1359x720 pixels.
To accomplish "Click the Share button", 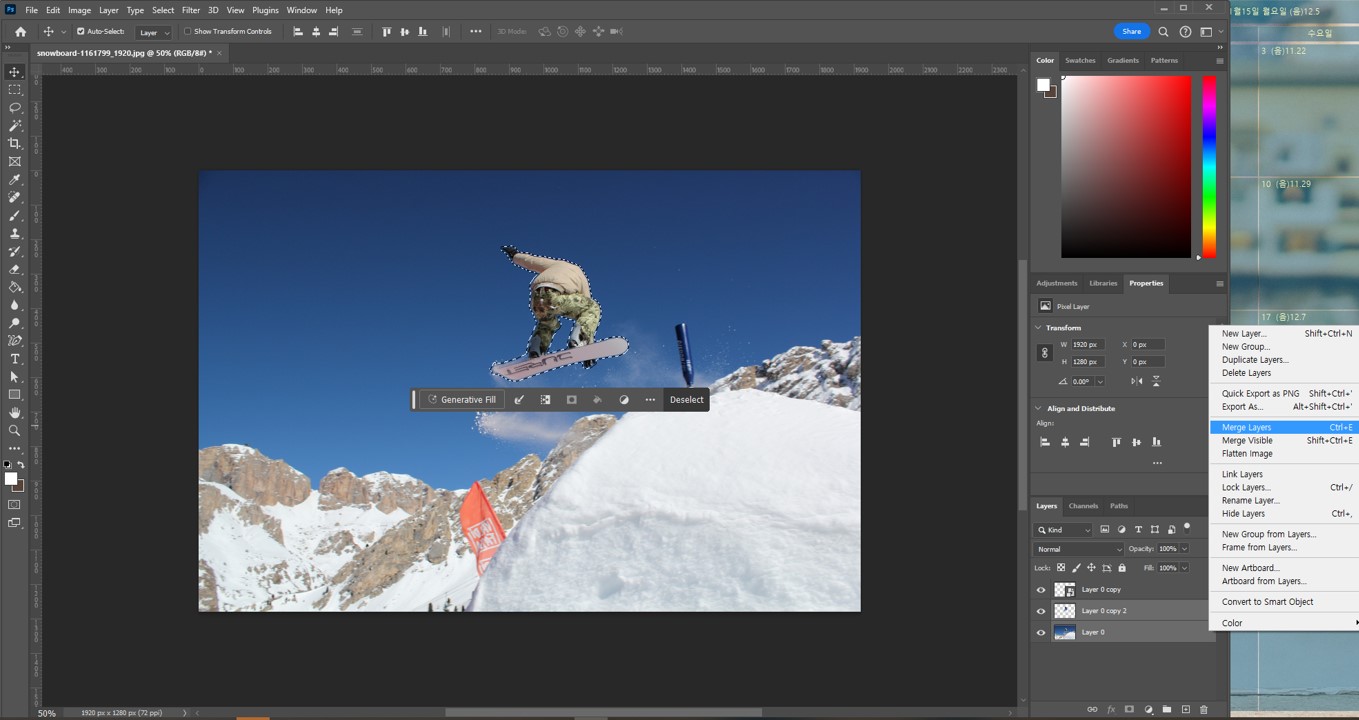I will click(x=1132, y=31).
